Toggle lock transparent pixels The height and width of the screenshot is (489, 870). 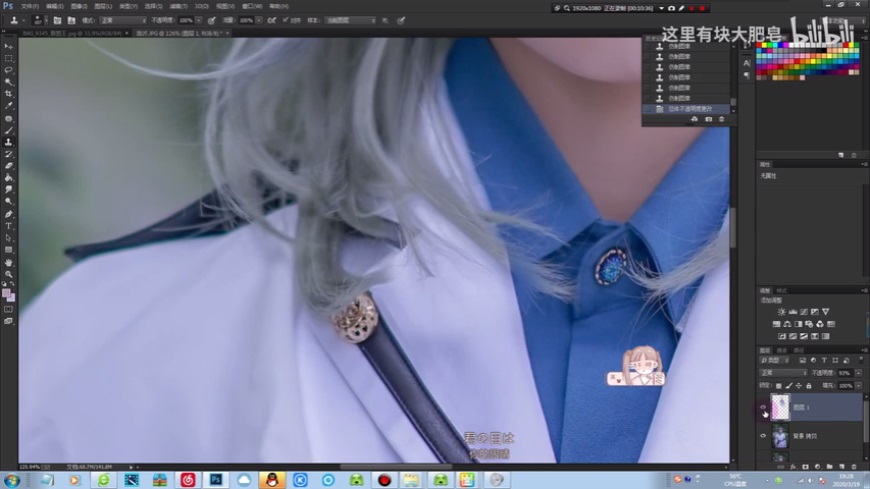(x=779, y=386)
